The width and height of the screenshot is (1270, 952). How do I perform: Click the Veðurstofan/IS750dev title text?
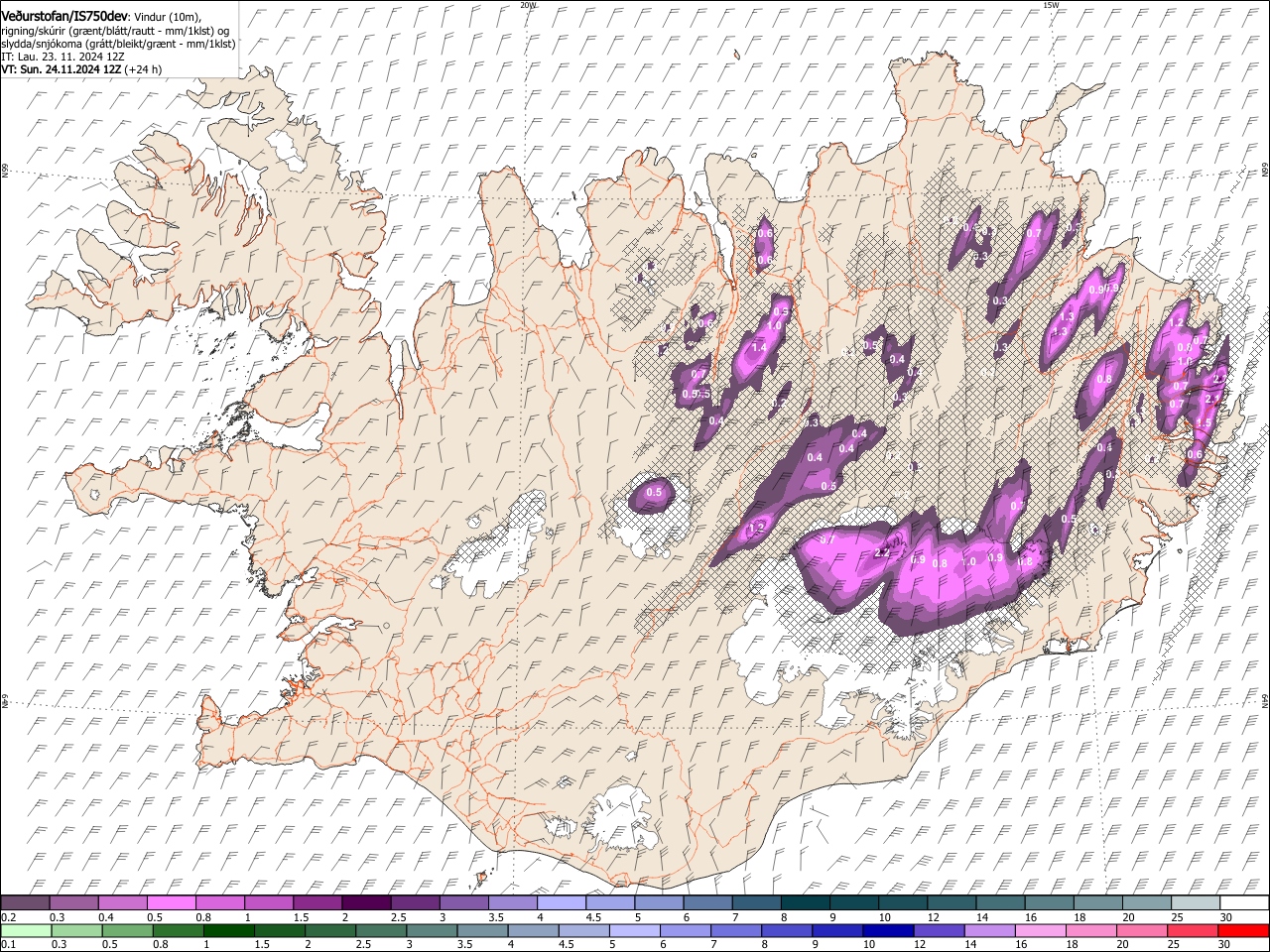pyautogui.click(x=64, y=16)
